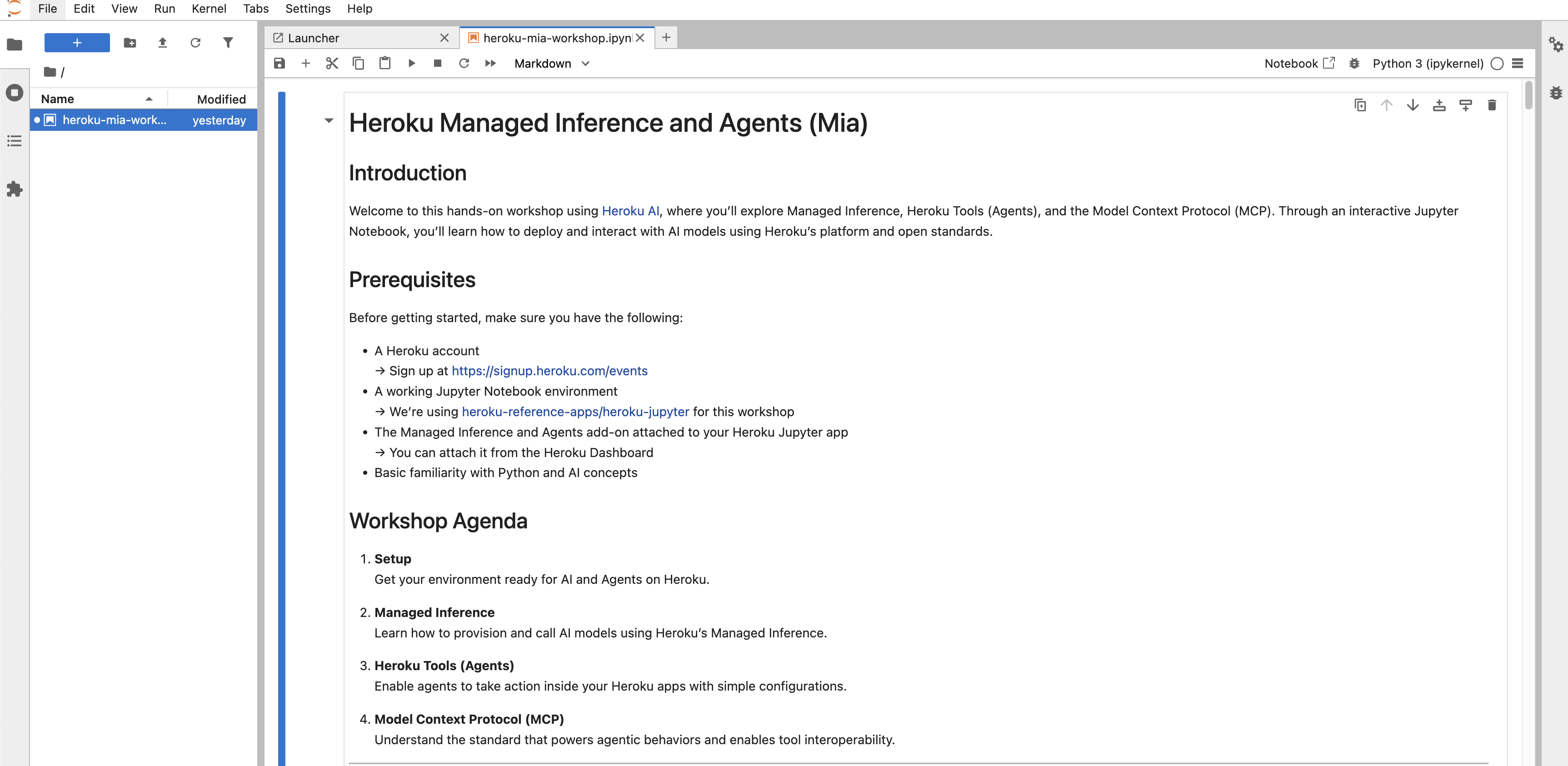1568x766 pixels.
Task: Enable the debugger bug icon in toolbar
Action: tap(1354, 63)
